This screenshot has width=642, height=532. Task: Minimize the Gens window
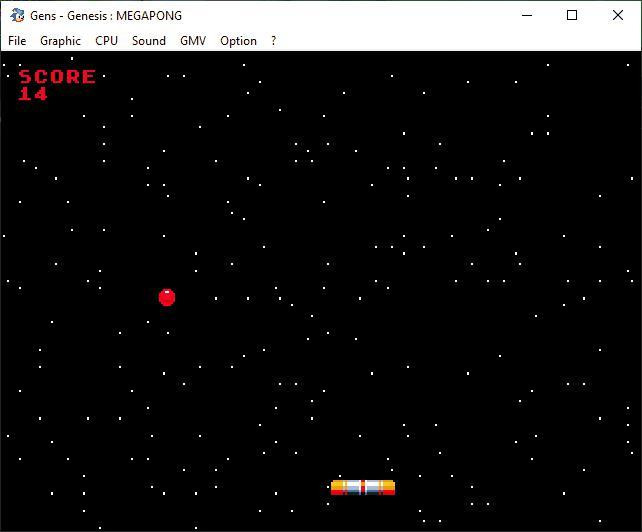(527, 16)
